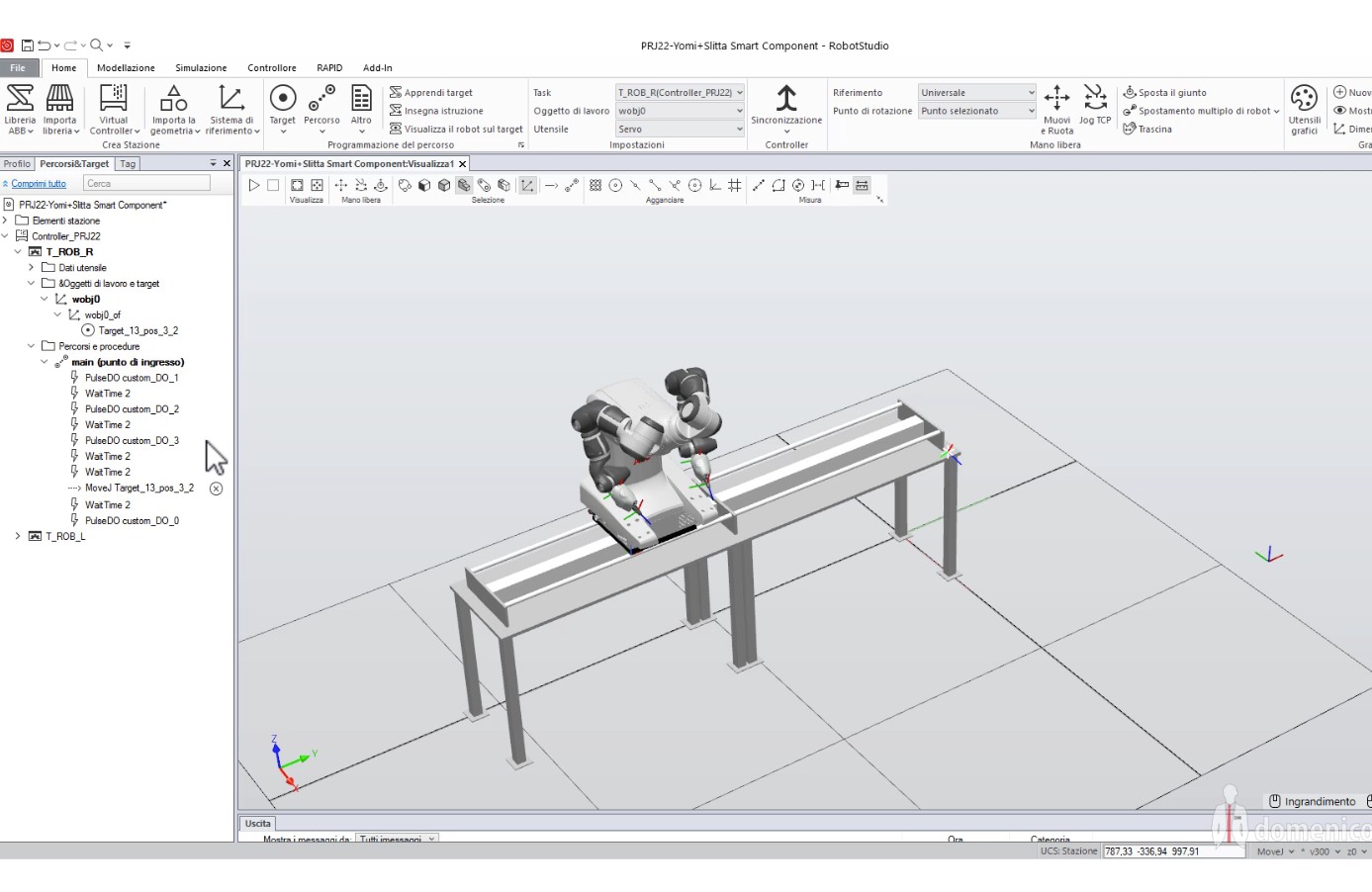Collapse the Percorsi e procedure folder
This screenshot has height=892, width=1372.
[x=31, y=346]
